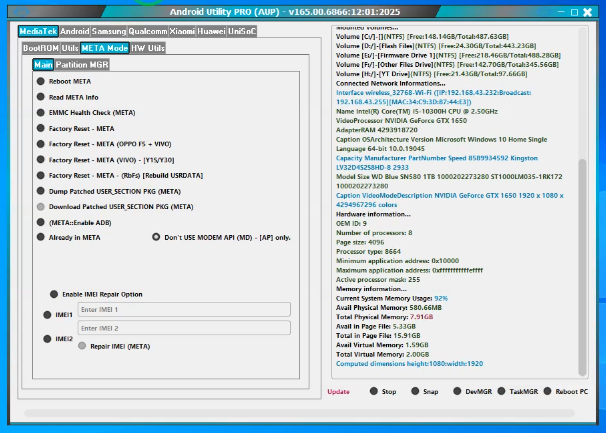This screenshot has width=606, height=433.
Task: Select the Main inner tab
Action: pyautogui.click(x=43, y=65)
